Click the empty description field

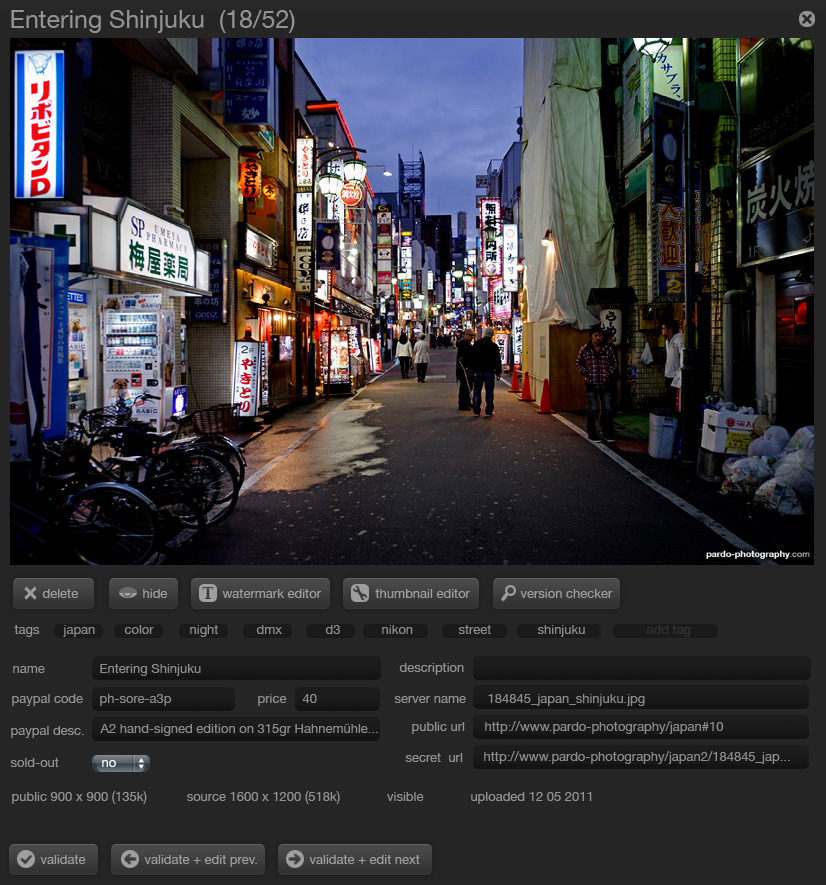[x=640, y=668]
